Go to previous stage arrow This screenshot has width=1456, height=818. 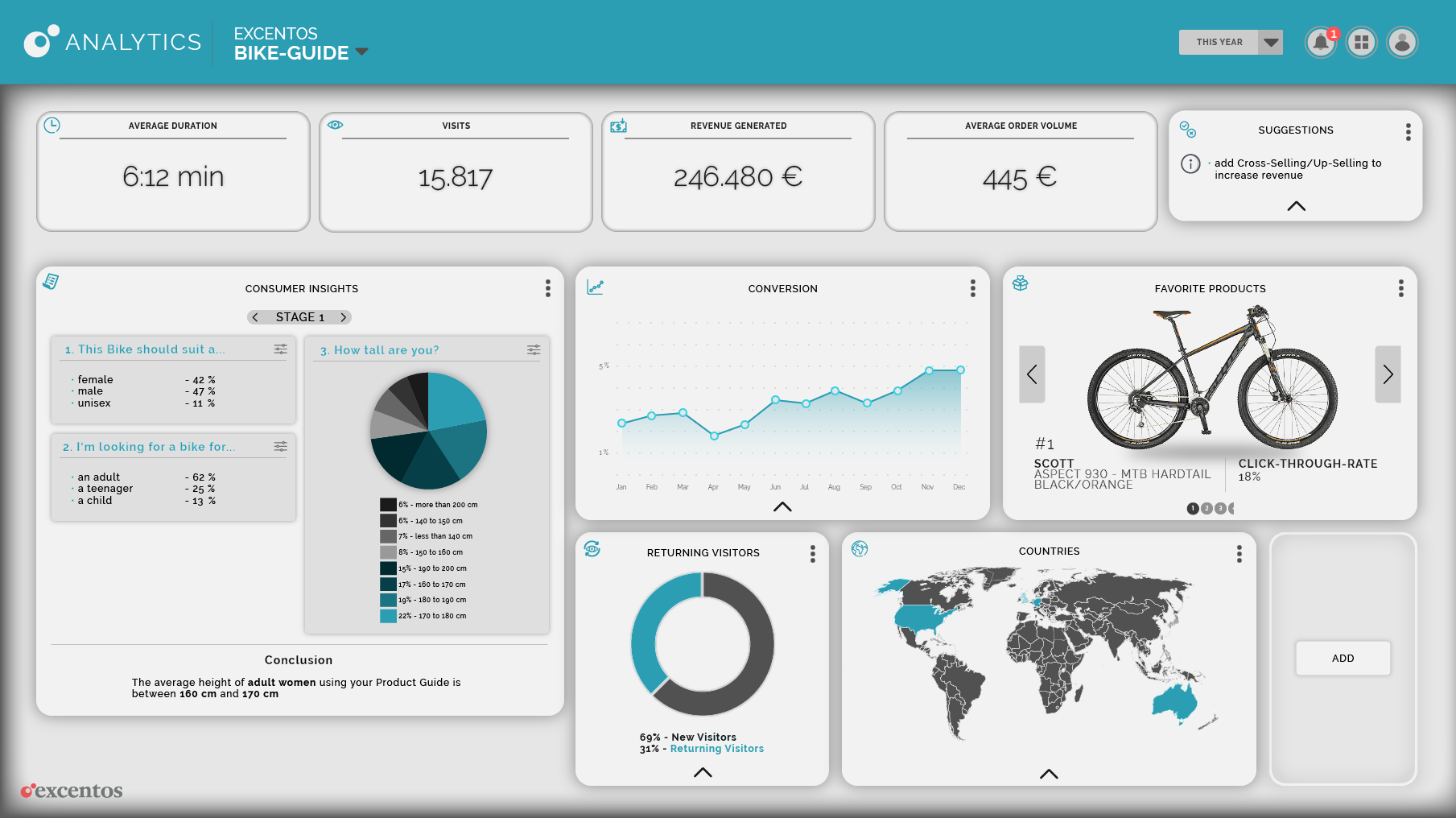pyautogui.click(x=255, y=317)
